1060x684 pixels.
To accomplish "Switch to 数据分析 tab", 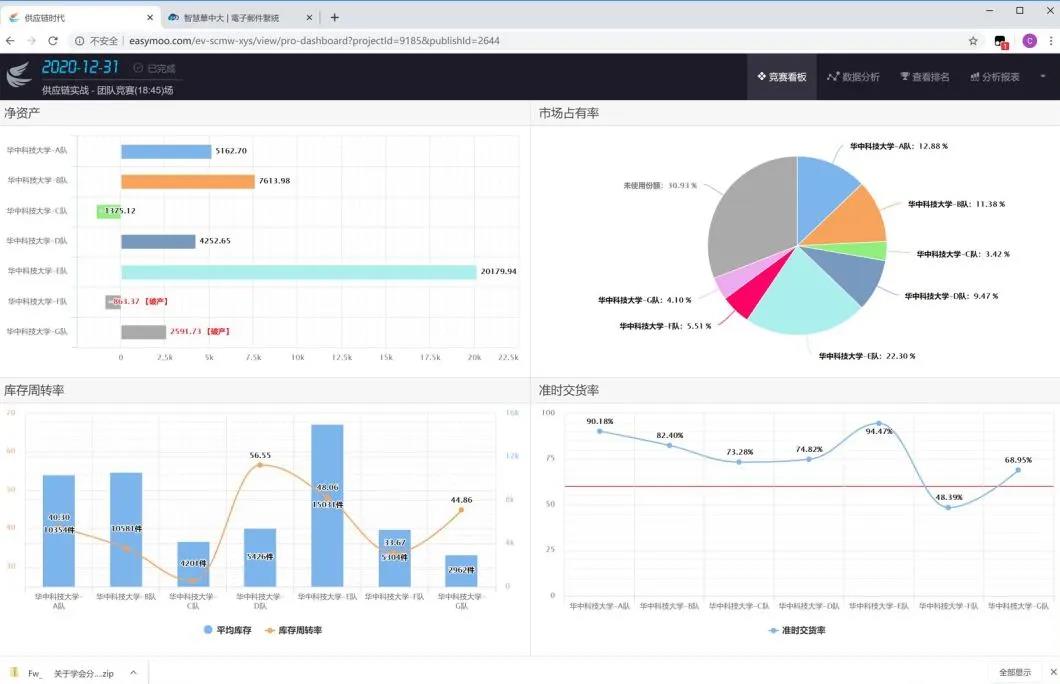I will [853, 77].
